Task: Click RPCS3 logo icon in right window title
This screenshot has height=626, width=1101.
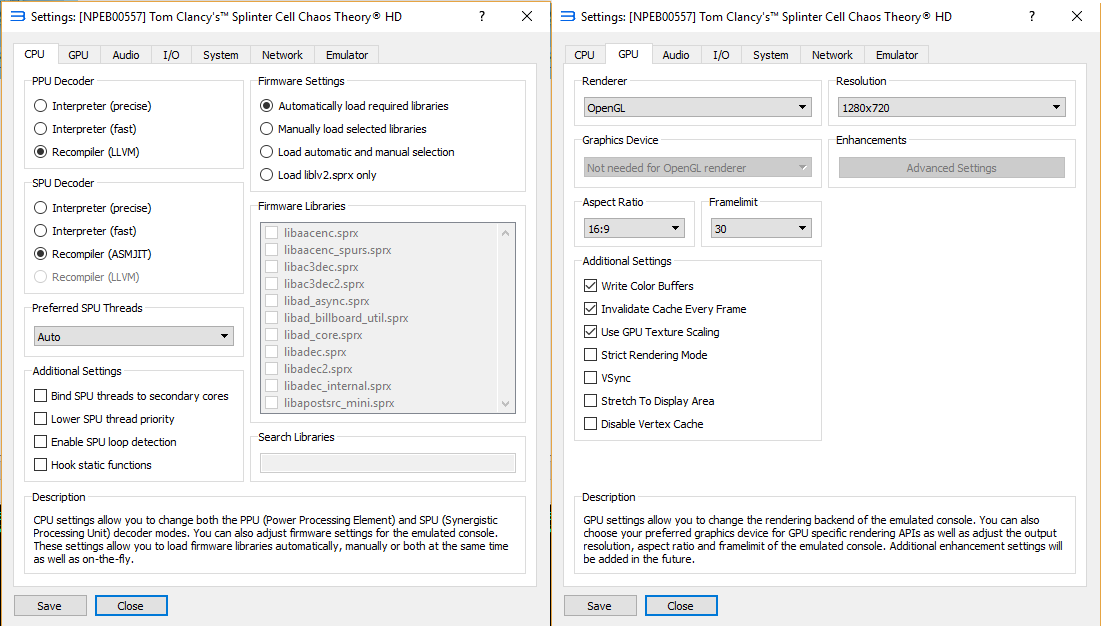Action: click(567, 16)
